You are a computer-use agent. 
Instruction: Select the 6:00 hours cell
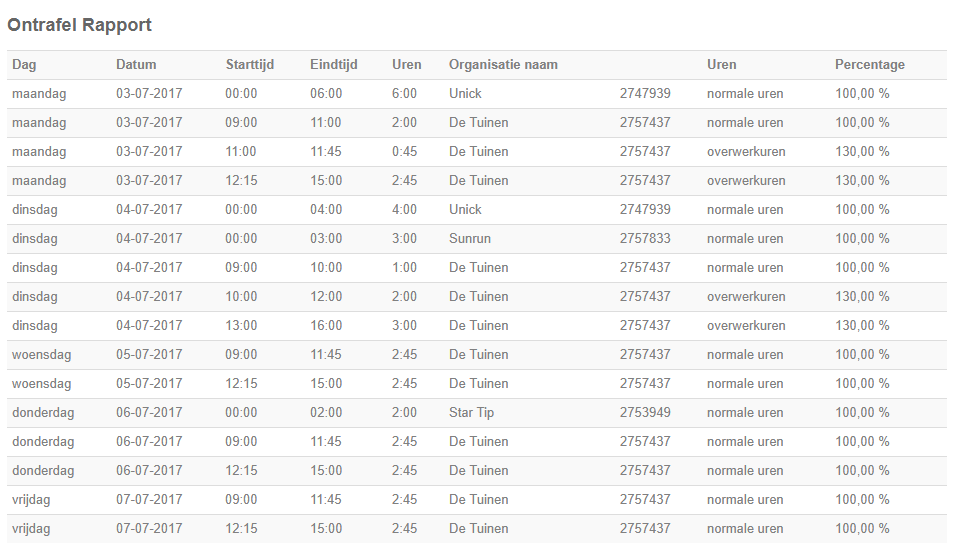[x=404, y=94]
